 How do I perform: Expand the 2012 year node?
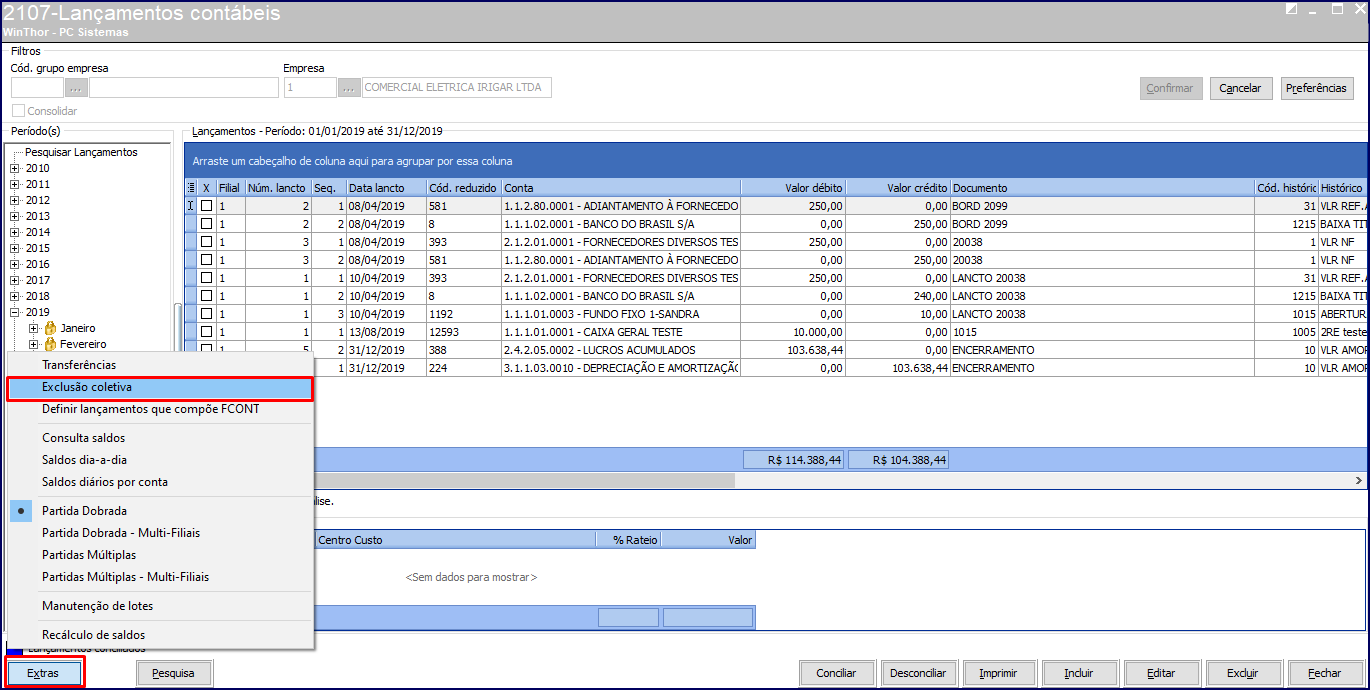pos(15,200)
